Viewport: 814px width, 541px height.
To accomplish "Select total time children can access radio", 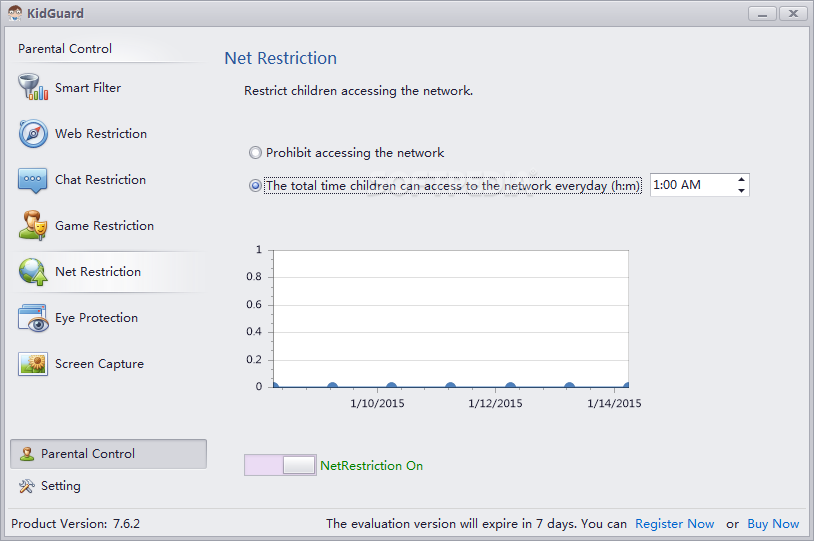I will click(x=255, y=185).
